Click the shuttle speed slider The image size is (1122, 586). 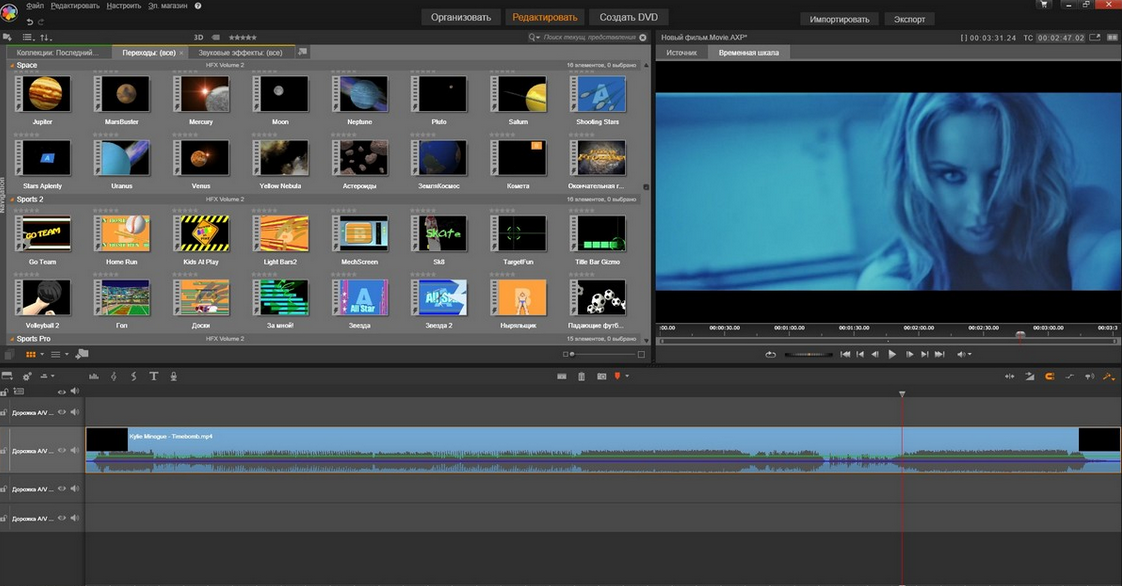click(809, 354)
